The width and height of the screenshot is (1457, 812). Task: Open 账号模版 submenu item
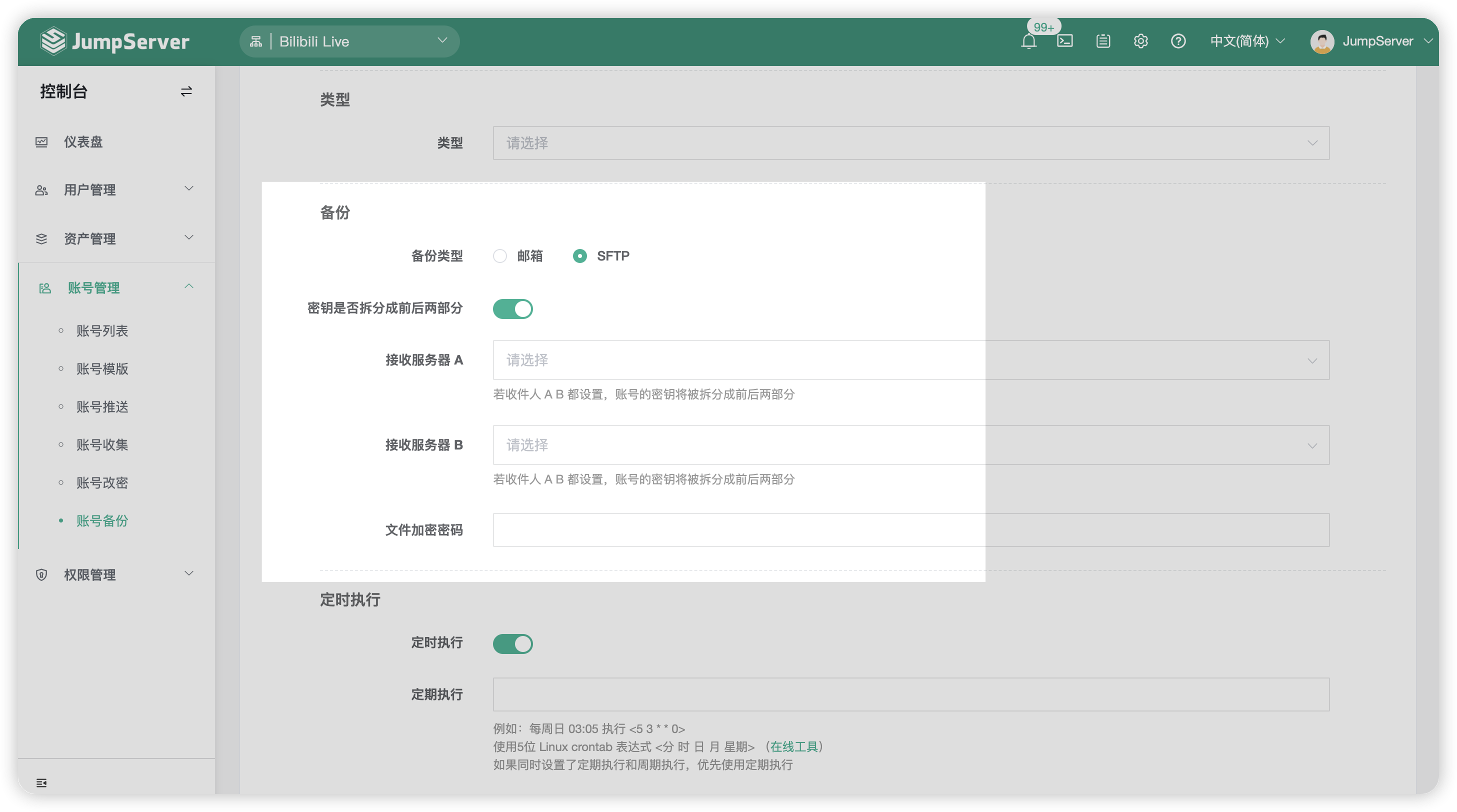pyautogui.click(x=102, y=368)
